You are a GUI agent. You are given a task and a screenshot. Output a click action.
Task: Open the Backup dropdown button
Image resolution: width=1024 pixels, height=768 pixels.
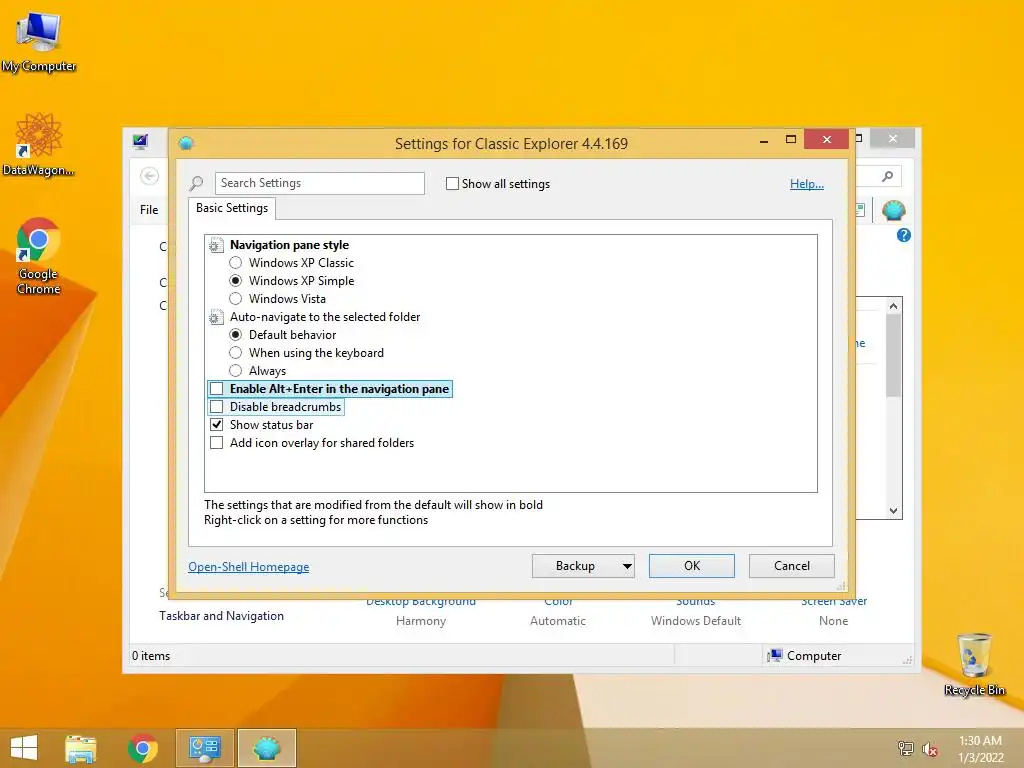[x=583, y=566]
